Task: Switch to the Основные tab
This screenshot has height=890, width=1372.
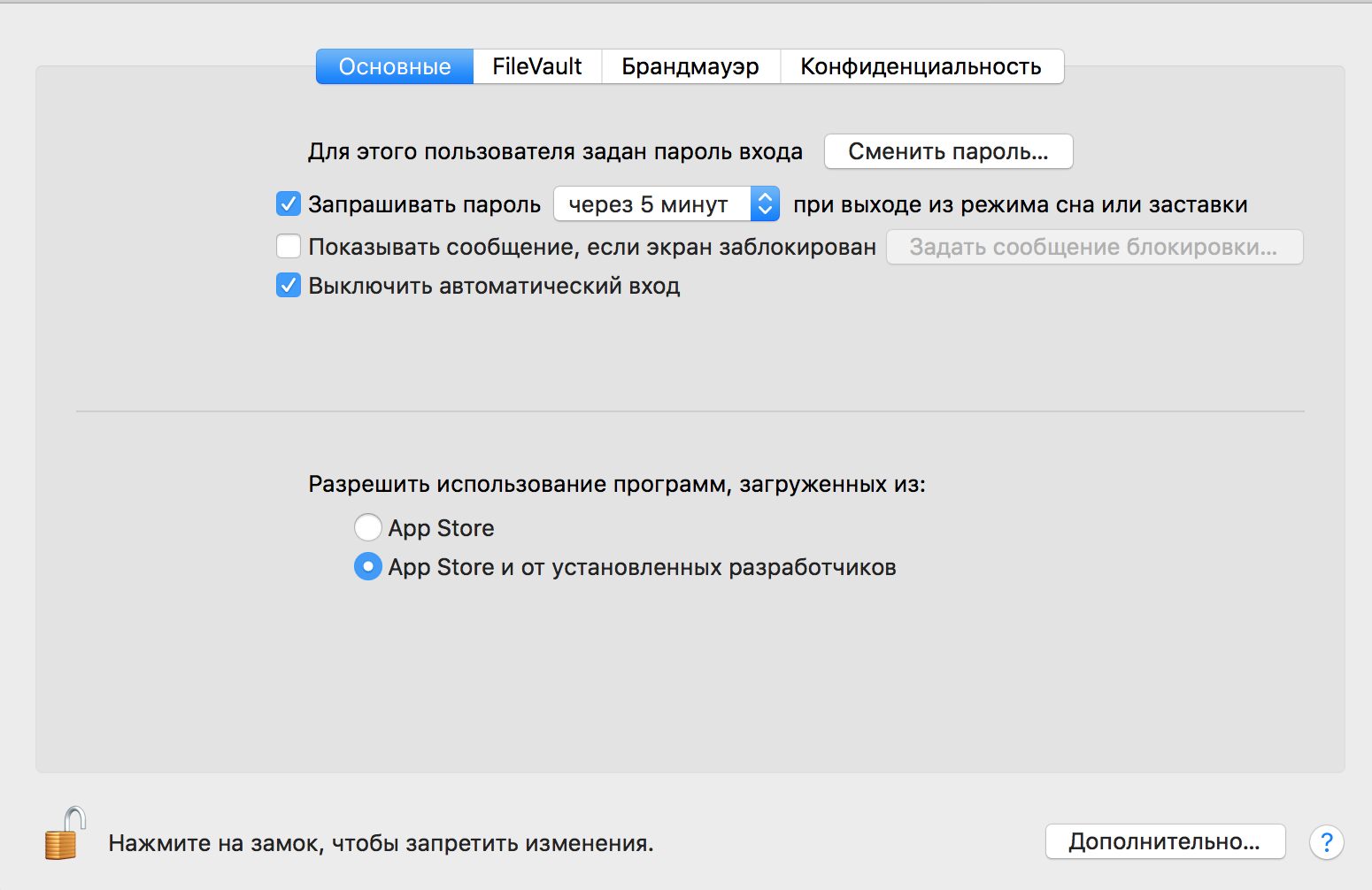Action: point(395,67)
